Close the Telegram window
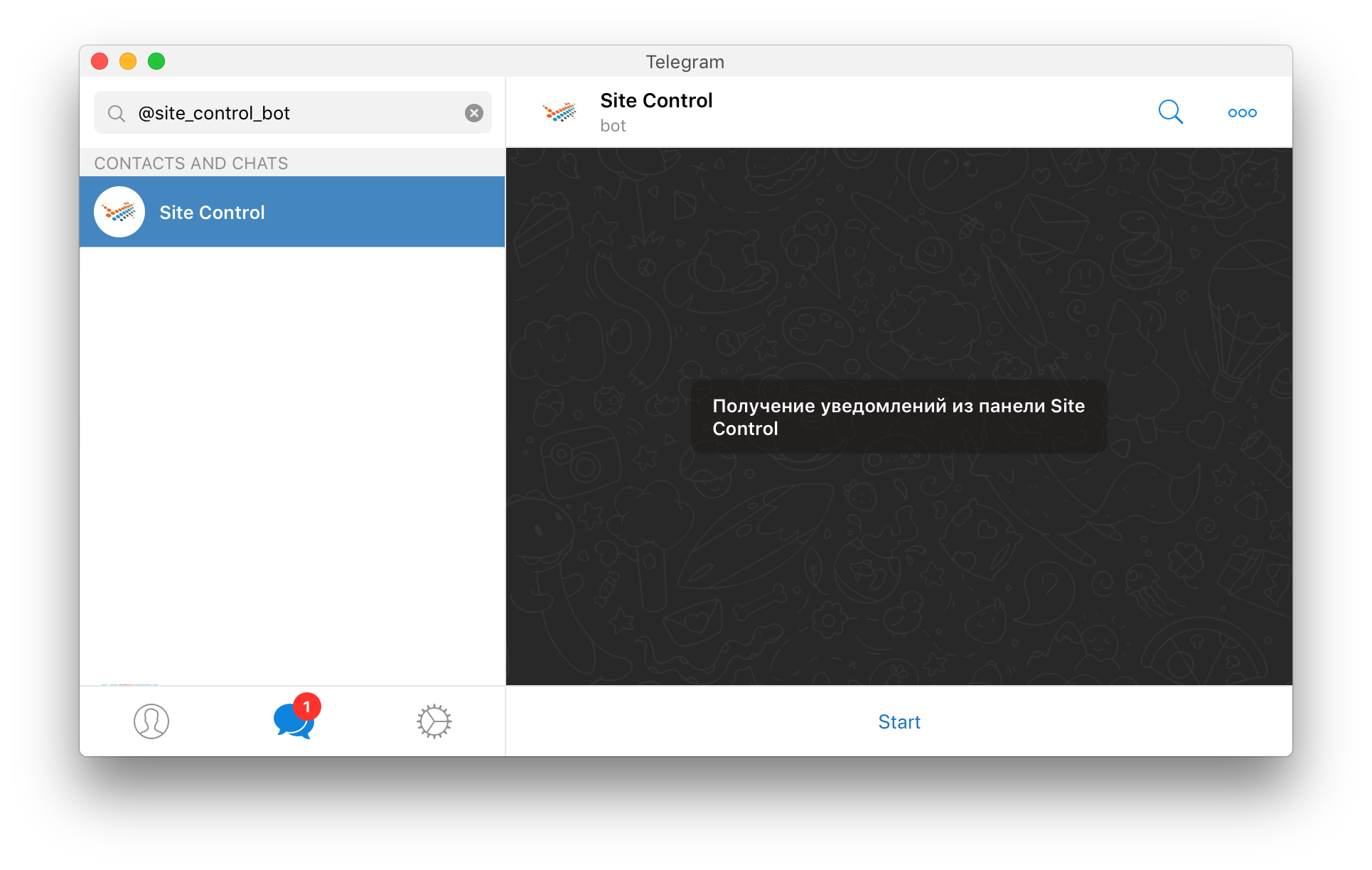The image size is (1372, 870). (100, 62)
